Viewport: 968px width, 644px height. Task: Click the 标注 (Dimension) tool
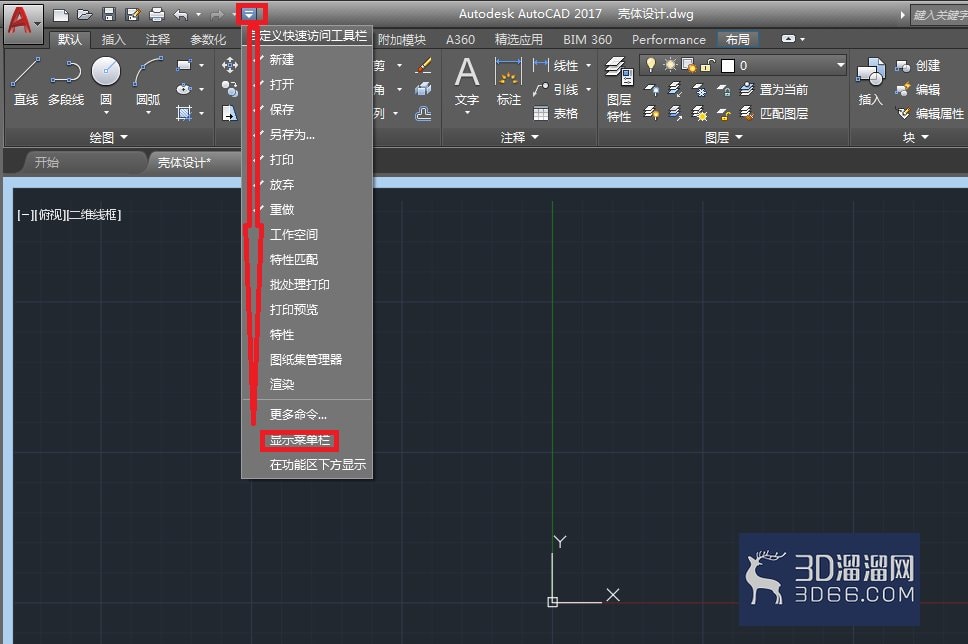508,80
